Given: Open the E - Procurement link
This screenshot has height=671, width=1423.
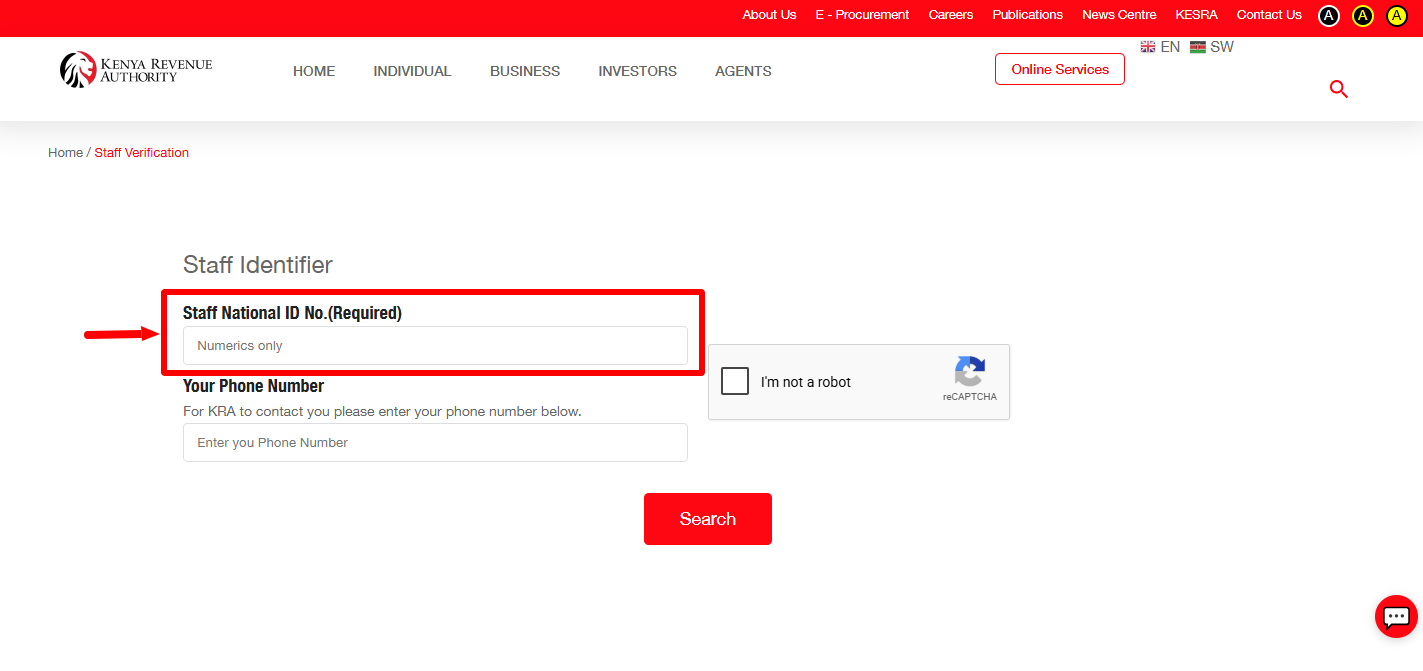Looking at the screenshot, I should pos(862,15).
